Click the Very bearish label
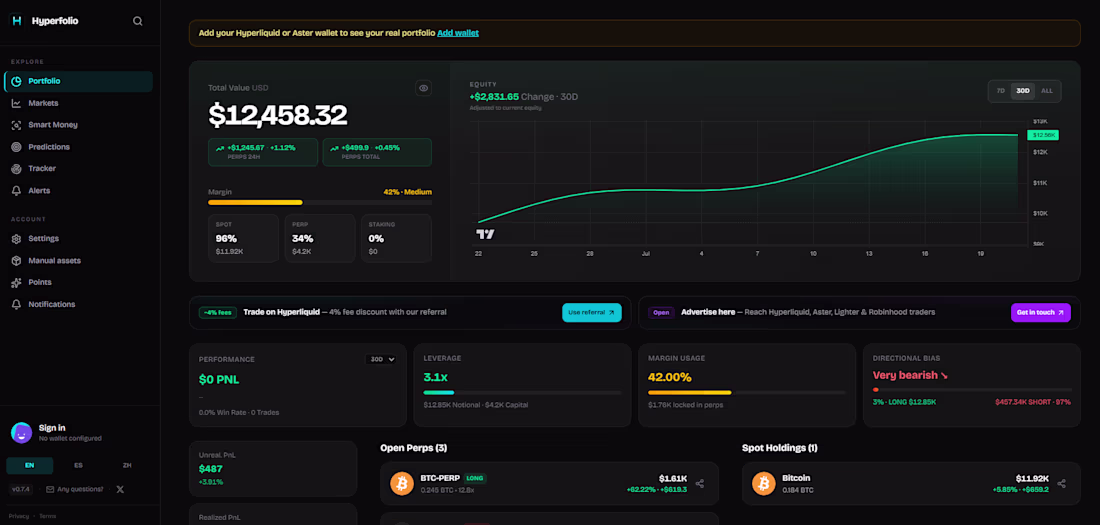Image resolution: width=1100 pixels, height=525 pixels. [910, 376]
